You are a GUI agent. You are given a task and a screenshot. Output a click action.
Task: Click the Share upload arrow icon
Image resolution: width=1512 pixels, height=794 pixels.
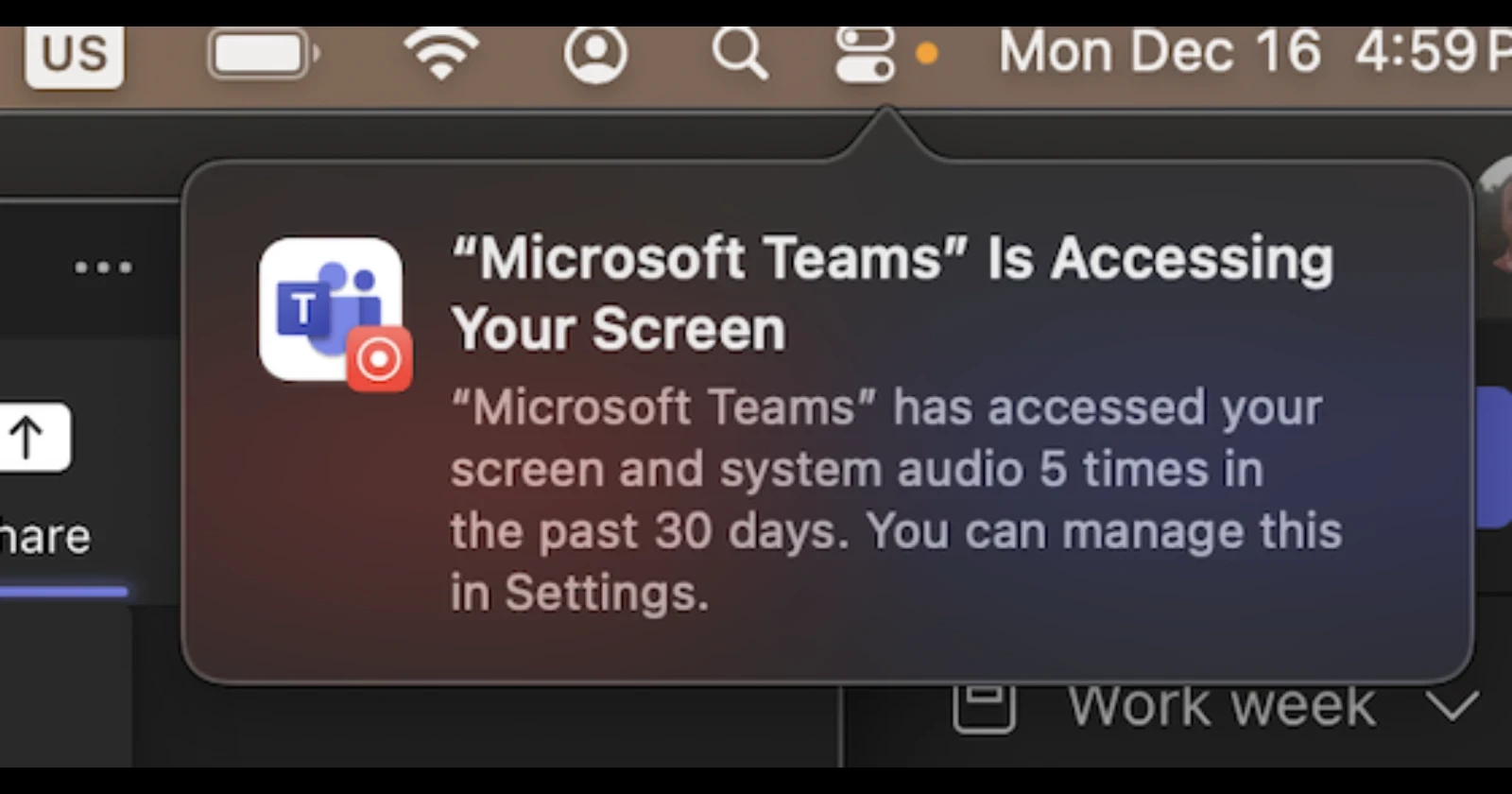pos(30,438)
